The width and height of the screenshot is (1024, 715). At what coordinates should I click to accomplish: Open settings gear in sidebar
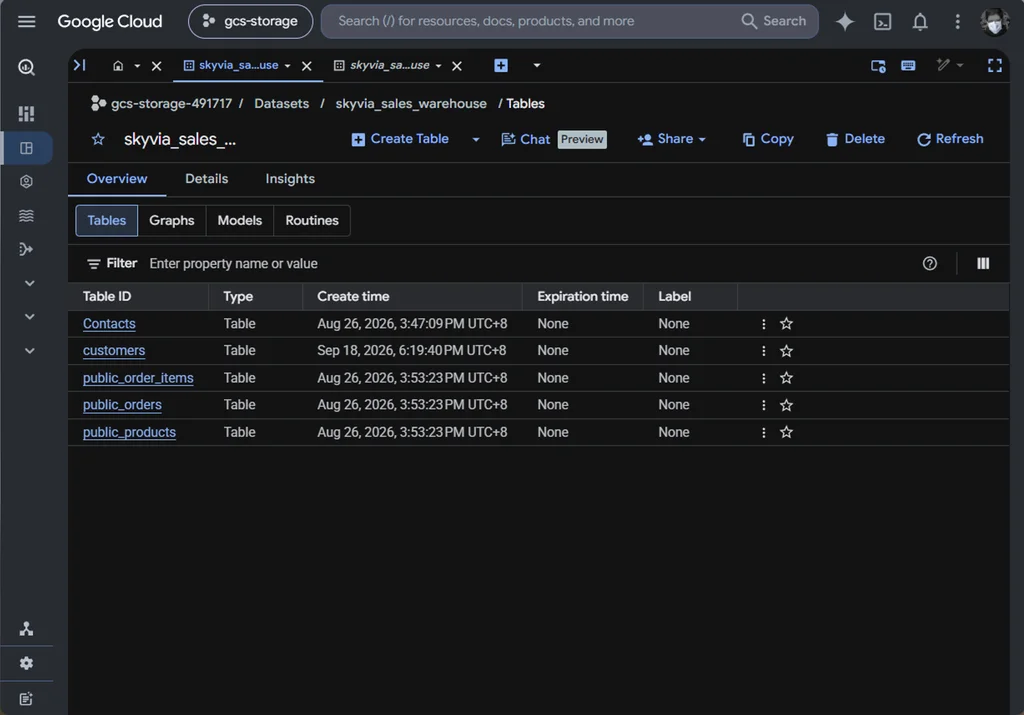tap(26, 663)
